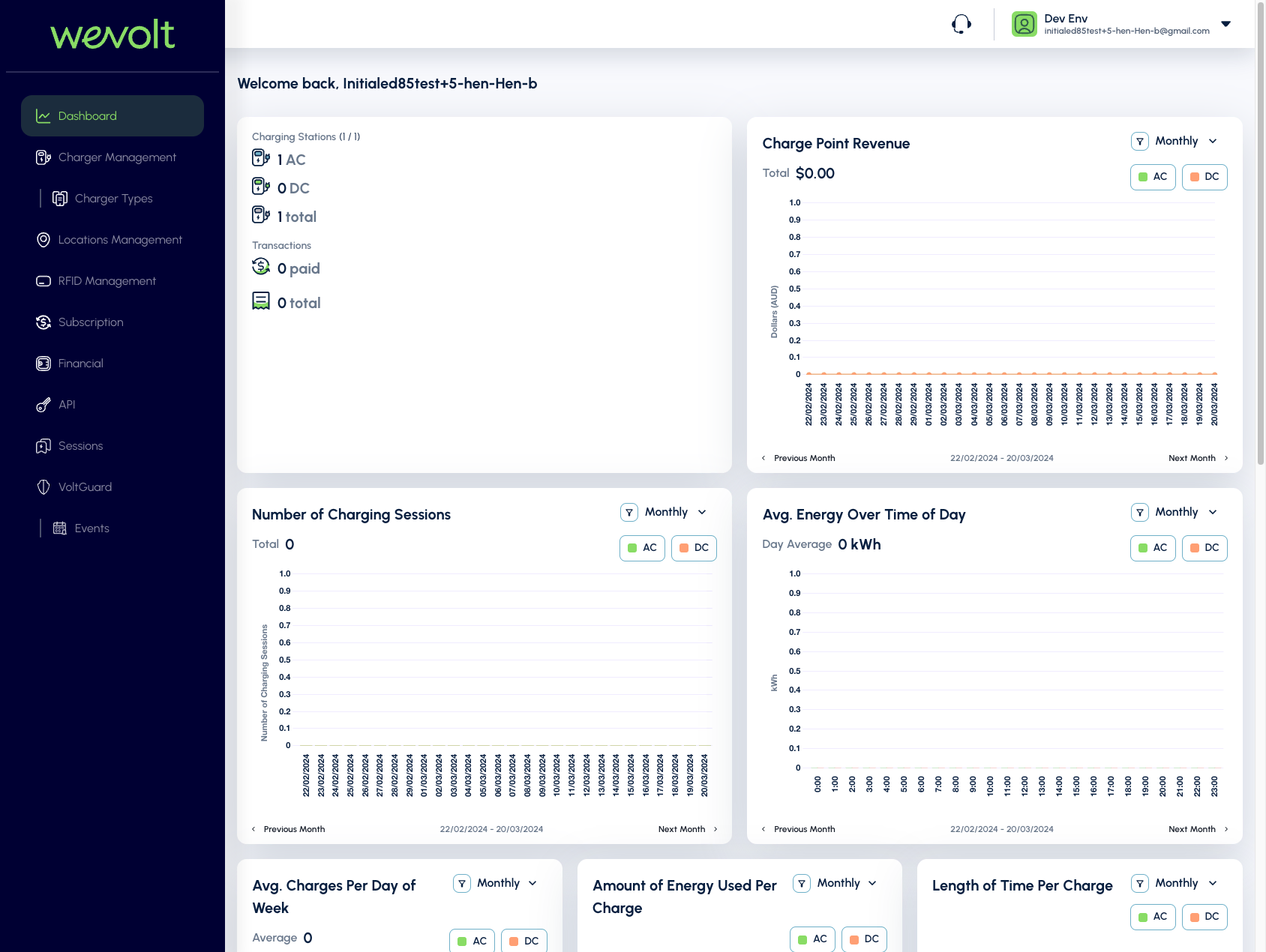The height and width of the screenshot is (952, 1266).
Task: Toggle AC series in Number of Charging Sessions
Action: point(642,548)
